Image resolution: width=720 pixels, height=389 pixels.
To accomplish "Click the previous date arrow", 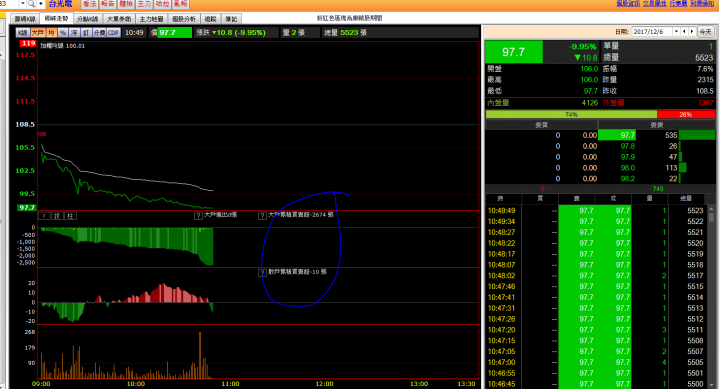I will [x=685, y=31].
